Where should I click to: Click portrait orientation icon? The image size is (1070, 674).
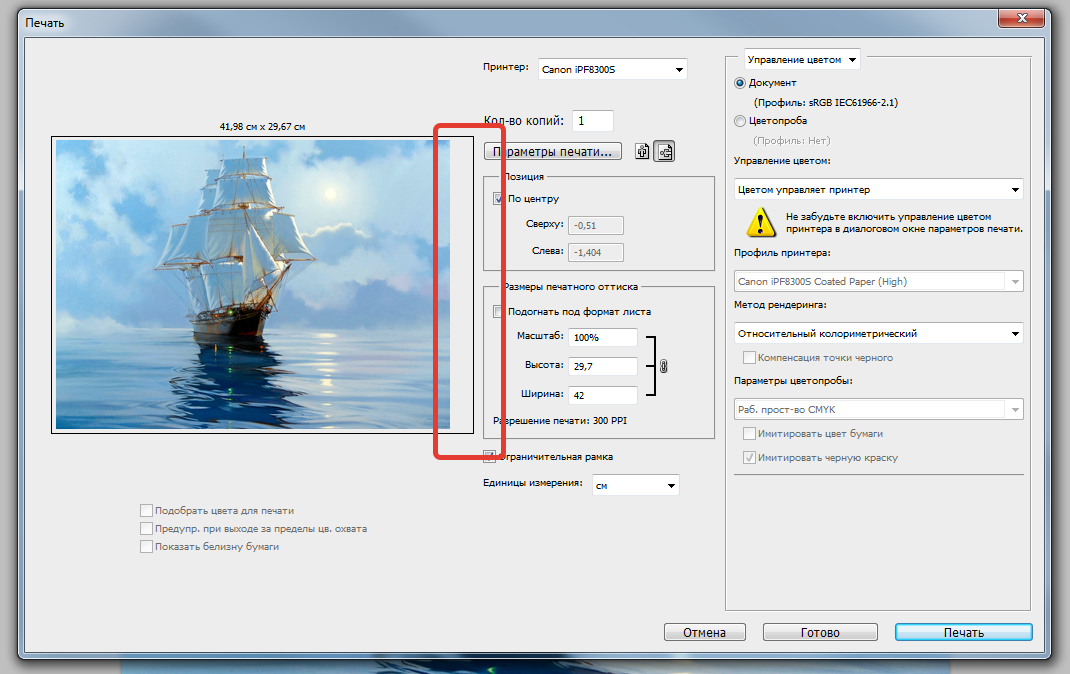coord(642,151)
